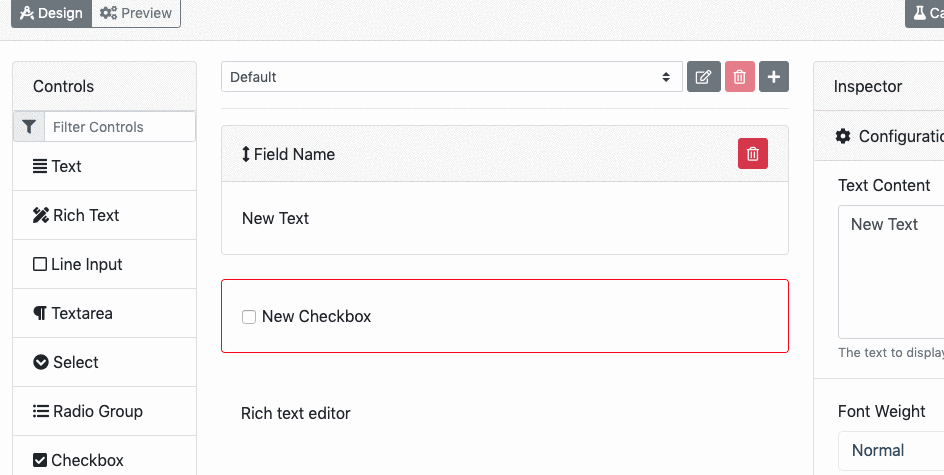Click the Textarea paragraph icon
Viewport: 944px width, 475px height.
pyautogui.click(x=40, y=313)
